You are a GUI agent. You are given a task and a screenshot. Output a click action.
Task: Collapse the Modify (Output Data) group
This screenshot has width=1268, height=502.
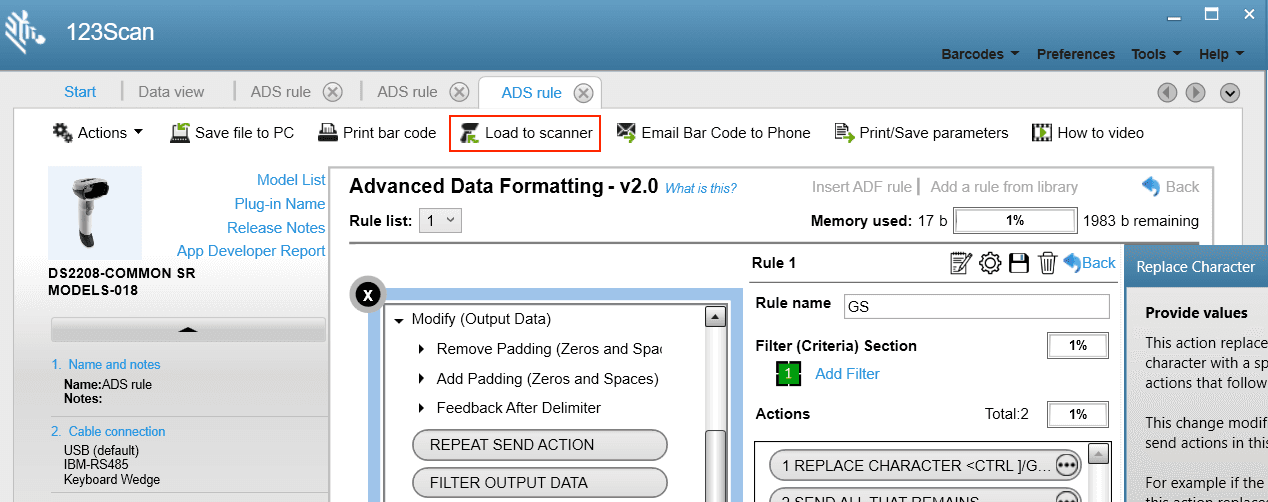398,320
